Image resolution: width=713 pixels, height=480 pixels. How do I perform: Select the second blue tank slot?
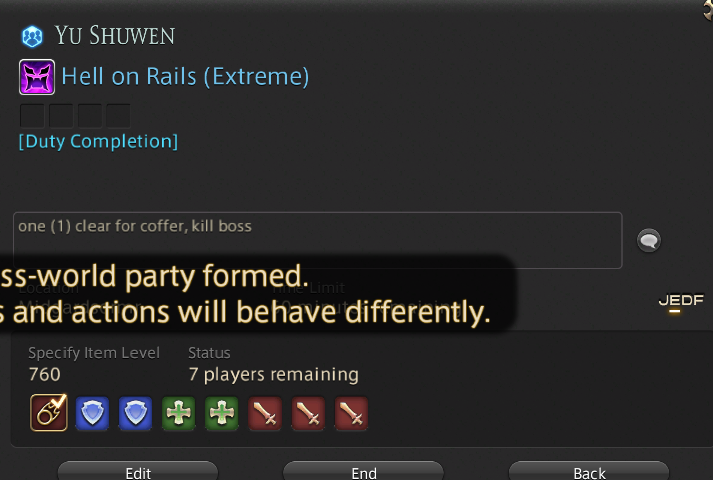[x=136, y=413]
